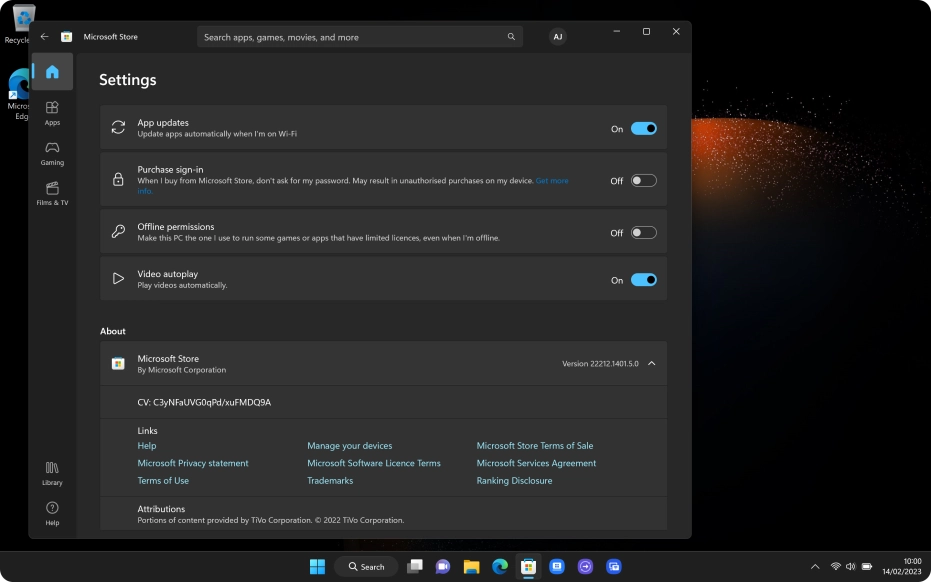Turn off Video autoplay toggle
Viewport: 931px width, 582px height.
[x=643, y=280]
